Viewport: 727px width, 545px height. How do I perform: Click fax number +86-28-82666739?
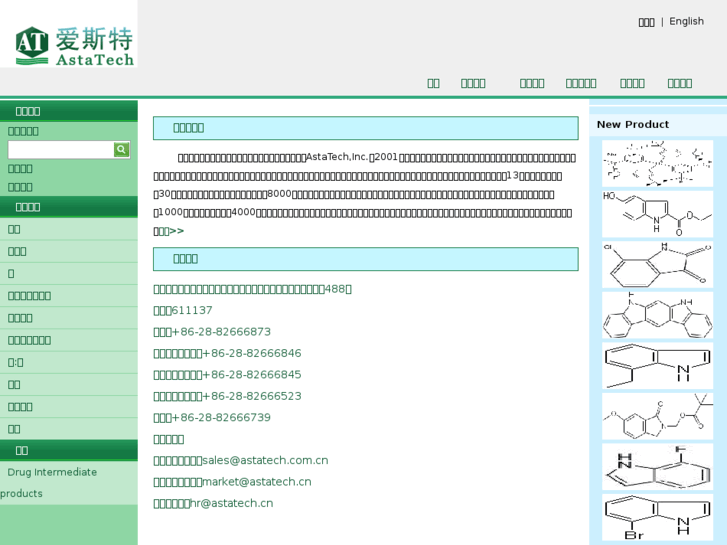coord(221,417)
